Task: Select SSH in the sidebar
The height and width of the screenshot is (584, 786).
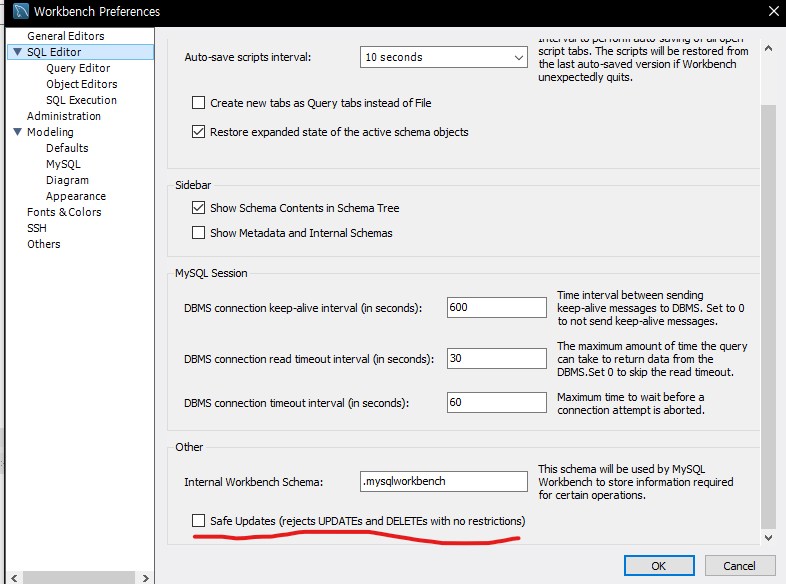Action: pos(37,229)
